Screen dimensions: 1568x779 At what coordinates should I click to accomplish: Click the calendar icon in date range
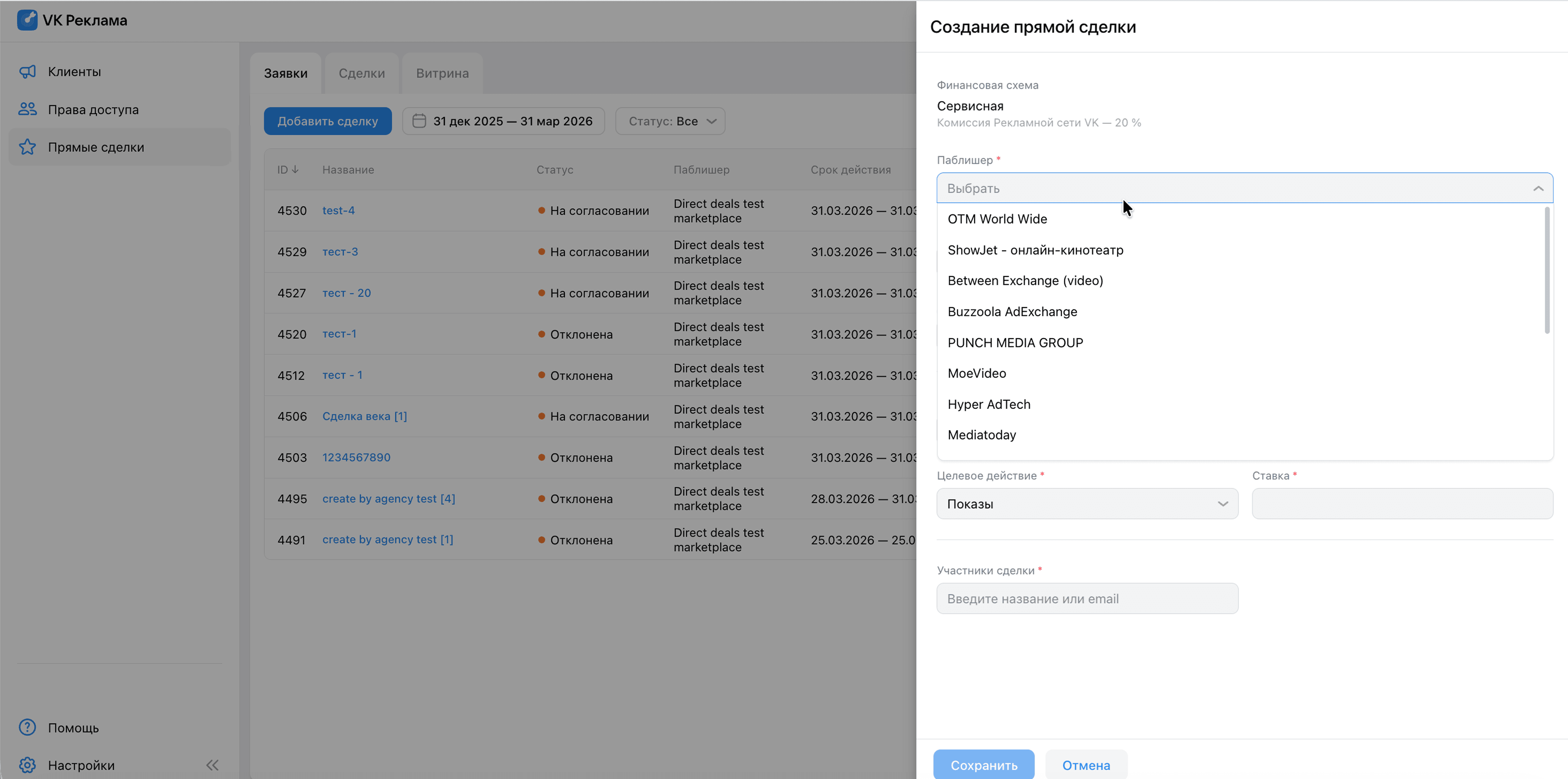coord(419,121)
